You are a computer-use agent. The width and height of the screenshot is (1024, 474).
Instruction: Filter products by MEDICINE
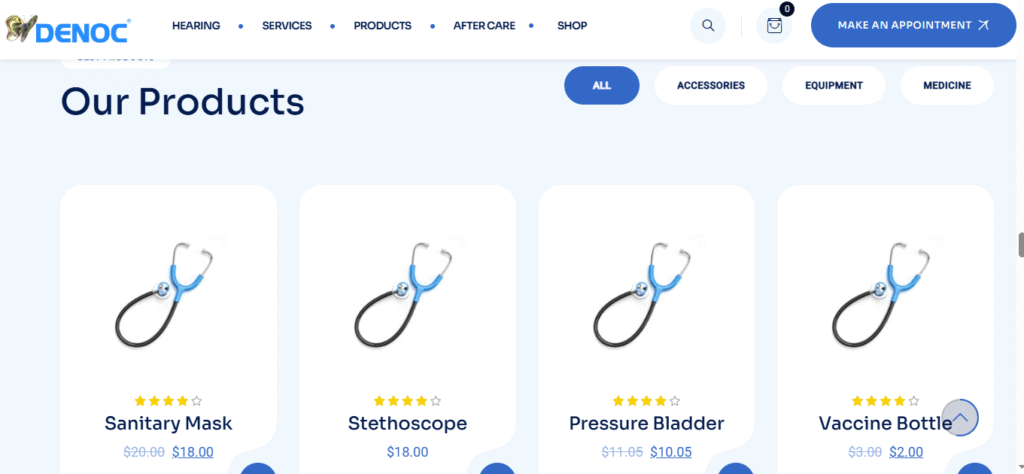[x=947, y=86]
